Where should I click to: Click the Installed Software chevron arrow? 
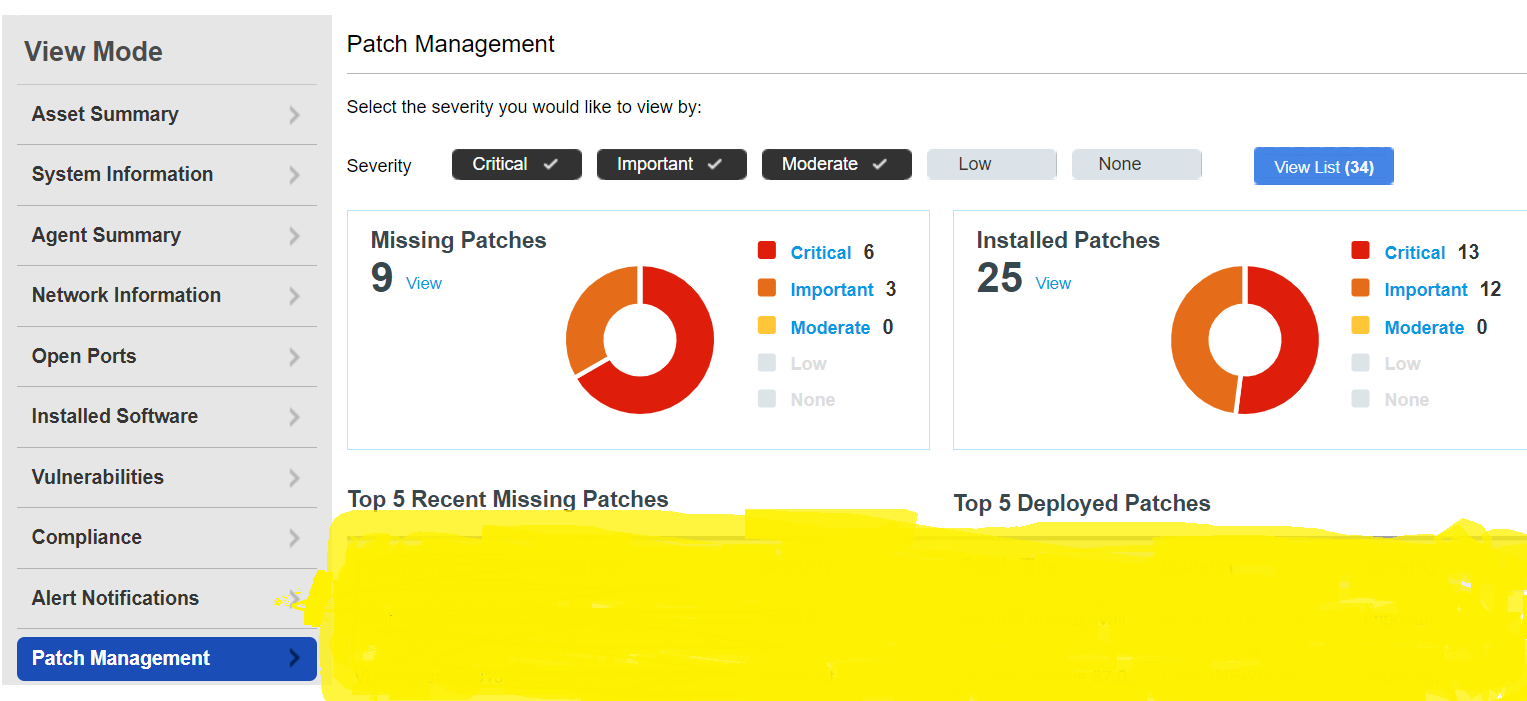(294, 417)
